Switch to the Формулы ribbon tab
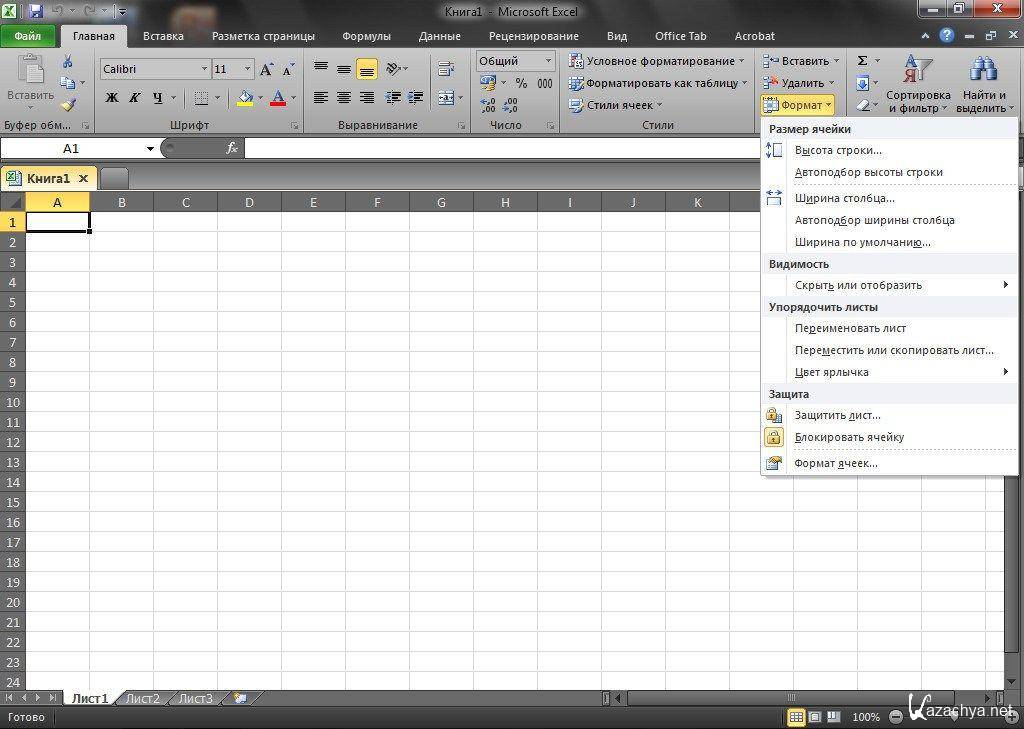 pos(366,36)
